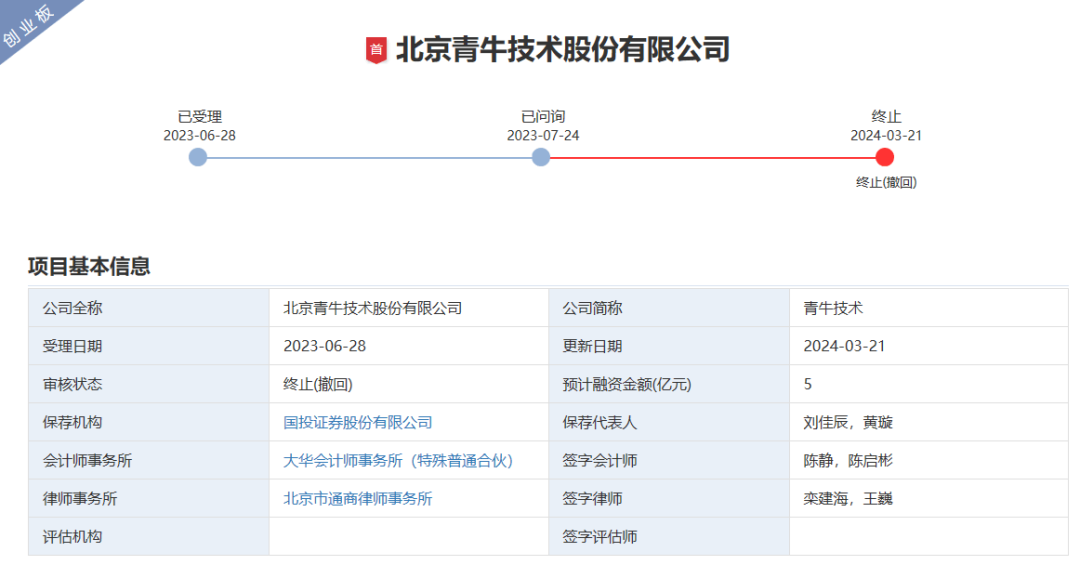Open the 大华会计师事务所 accounting firm link

[398, 461]
